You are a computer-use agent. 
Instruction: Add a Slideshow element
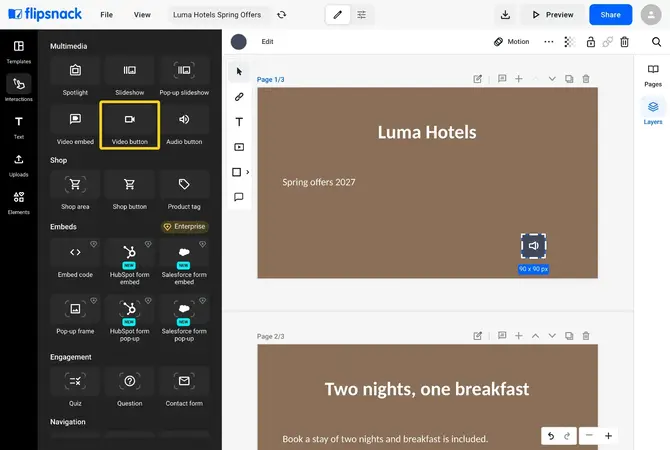pyautogui.click(x=129, y=77)
